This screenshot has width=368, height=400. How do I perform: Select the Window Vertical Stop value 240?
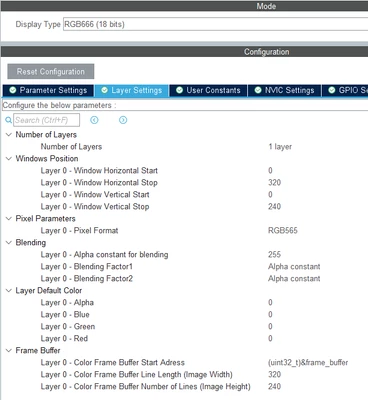[274, 207]
